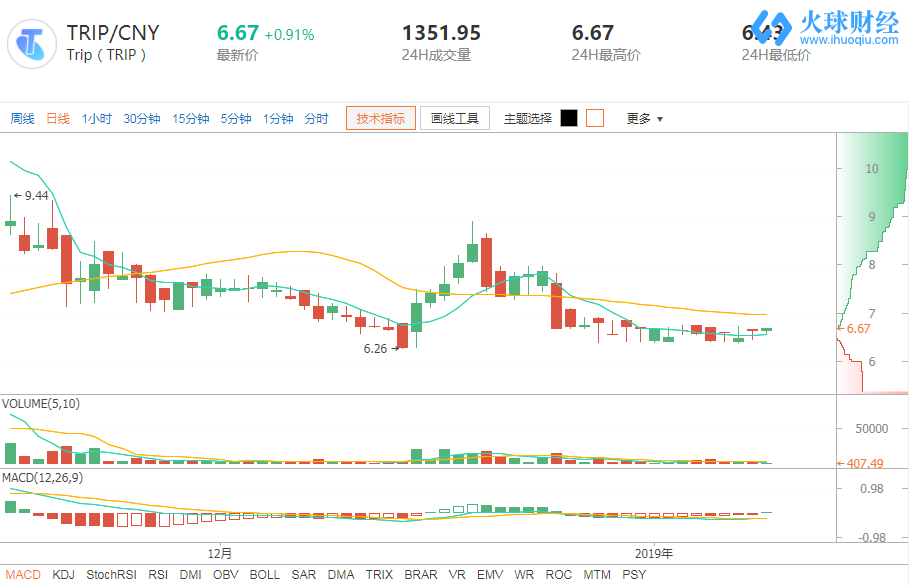The image size is (909, 585).
Task: Select the OBV volume indicator
Action: click(226, 575)
